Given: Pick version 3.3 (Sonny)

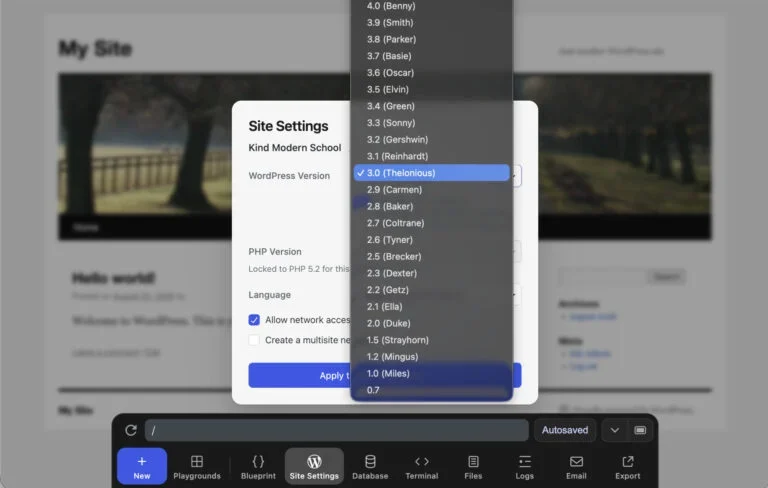Looking at the screenshot, I should (x=432, y=122).
